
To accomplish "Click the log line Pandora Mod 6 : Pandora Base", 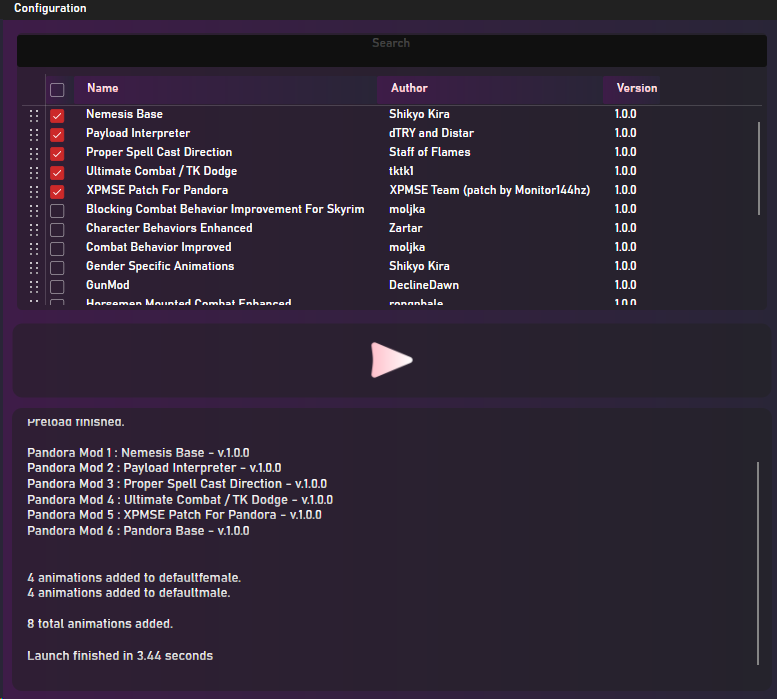I will click(138, 531).
